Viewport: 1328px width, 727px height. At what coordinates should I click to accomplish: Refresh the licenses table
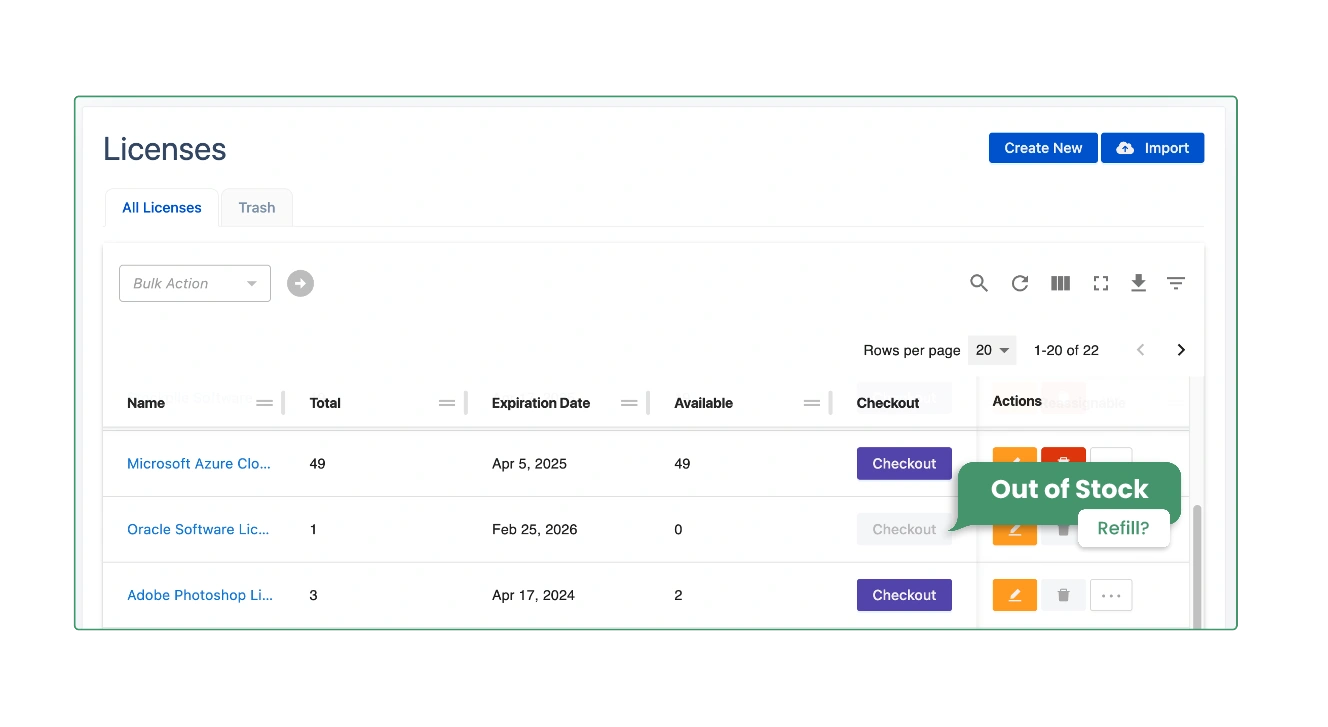[x=1020, y=284]
